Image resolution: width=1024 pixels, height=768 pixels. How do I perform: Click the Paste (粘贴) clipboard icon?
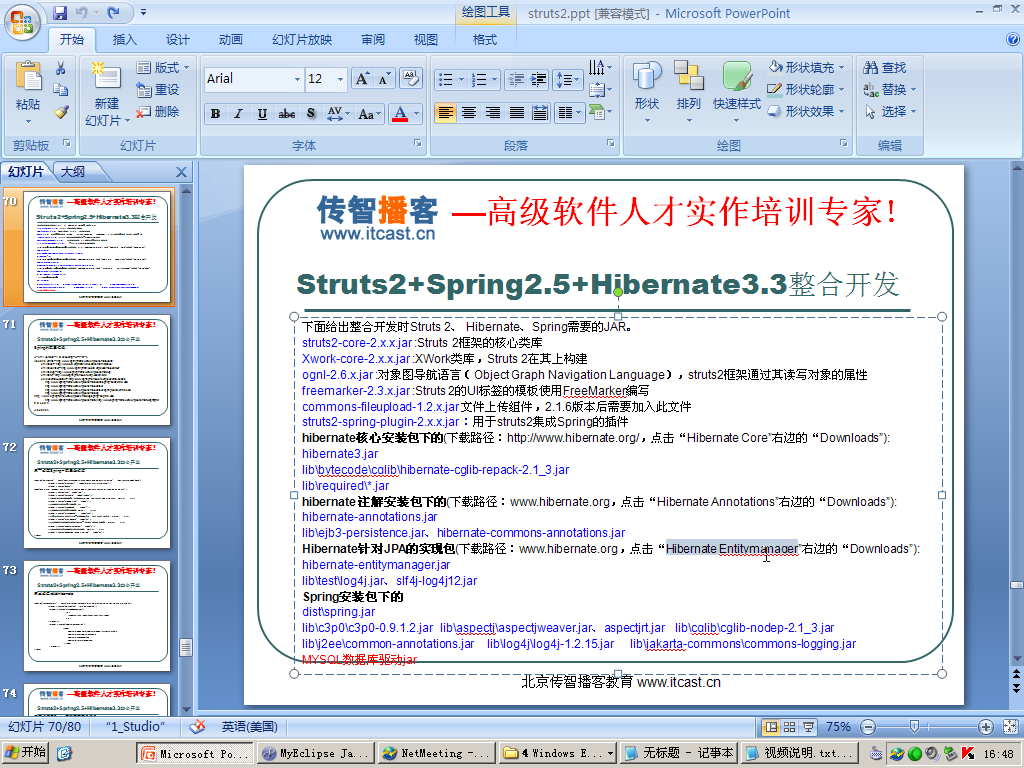pyautogui.click(x=28, y=78)
